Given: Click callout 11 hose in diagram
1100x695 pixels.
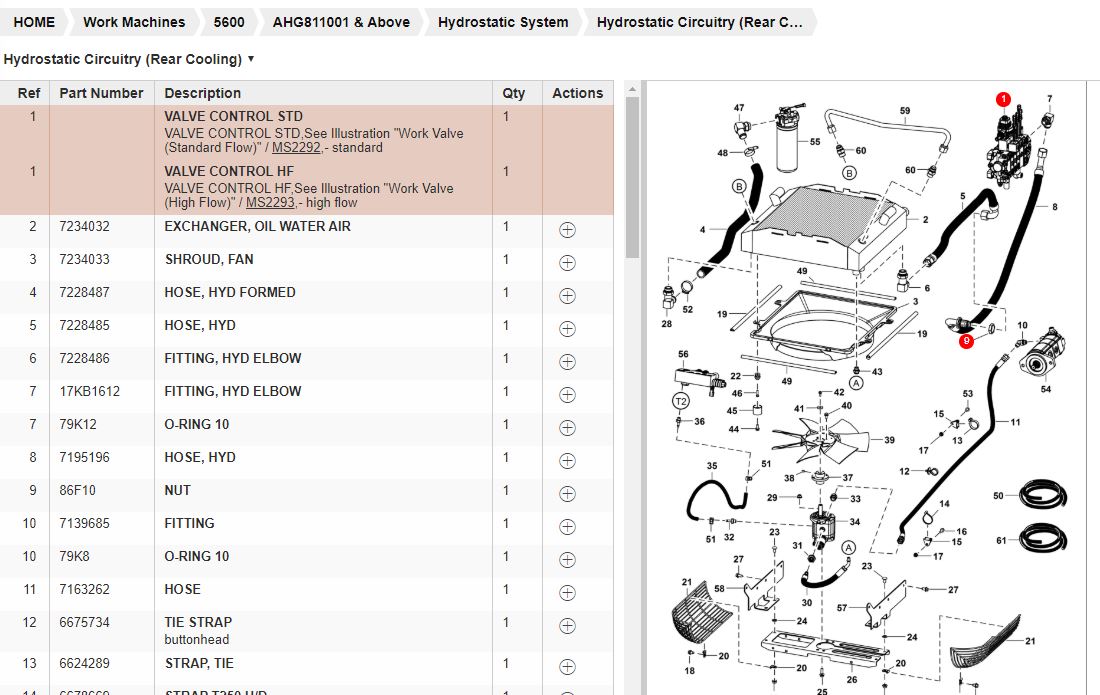Looking at the screenshot, I should click(x=1015, y=422).
